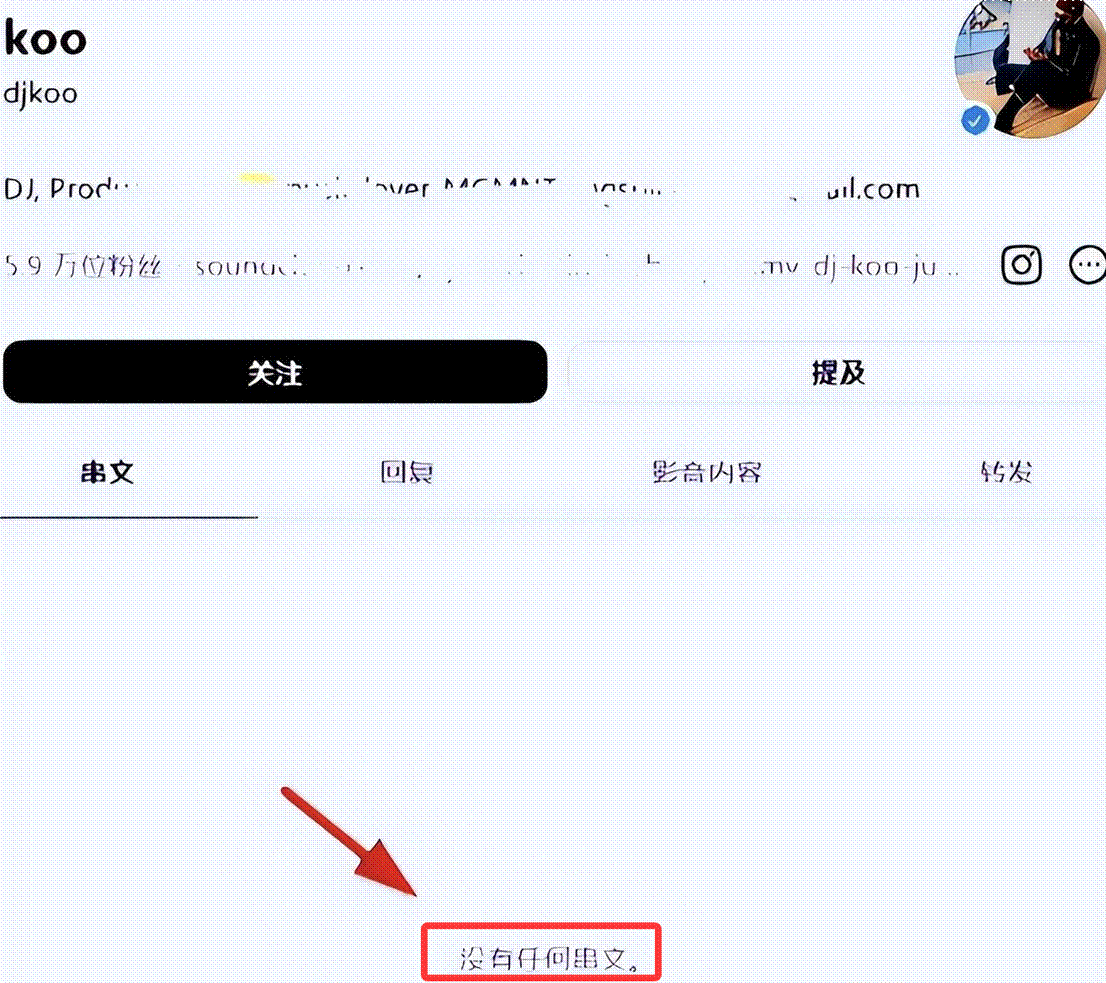Go to the 转发 reposts tab

pos(1007,472)
